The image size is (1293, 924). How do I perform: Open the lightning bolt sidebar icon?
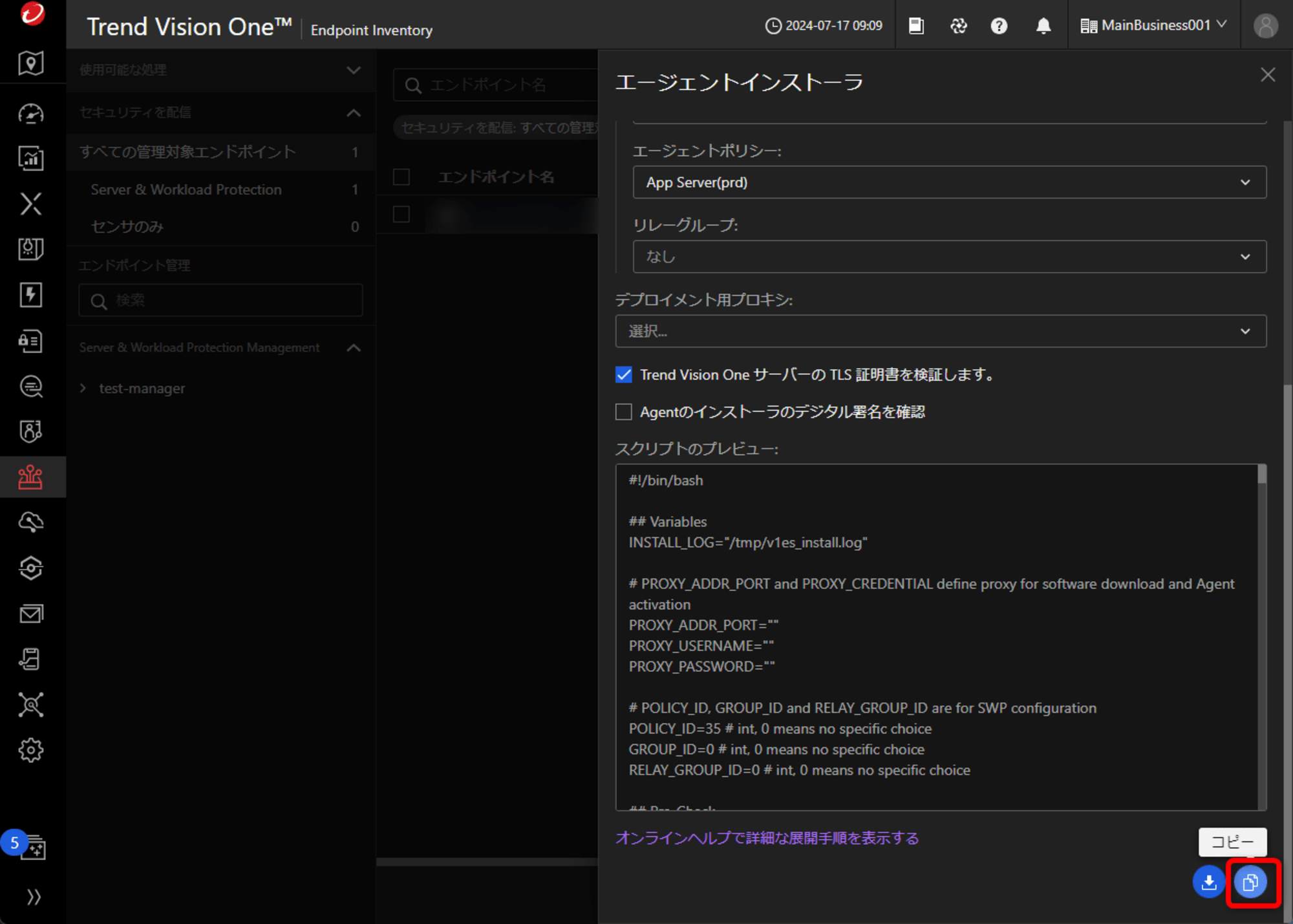(x=31, y=295)
